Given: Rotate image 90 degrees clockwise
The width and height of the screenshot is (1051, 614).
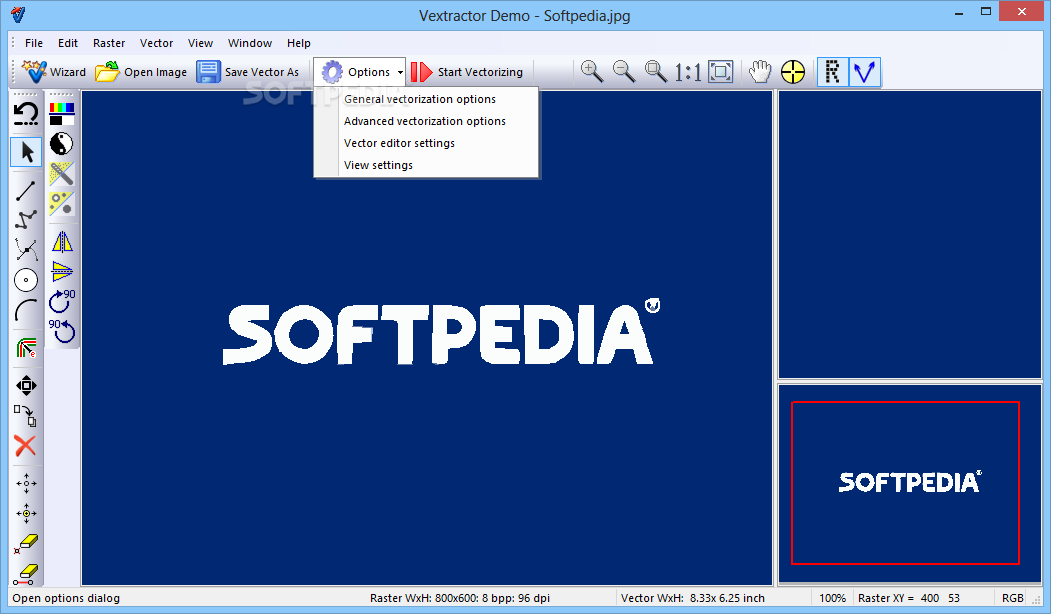Looking at the screenshot, I should [x=62, y=302].
